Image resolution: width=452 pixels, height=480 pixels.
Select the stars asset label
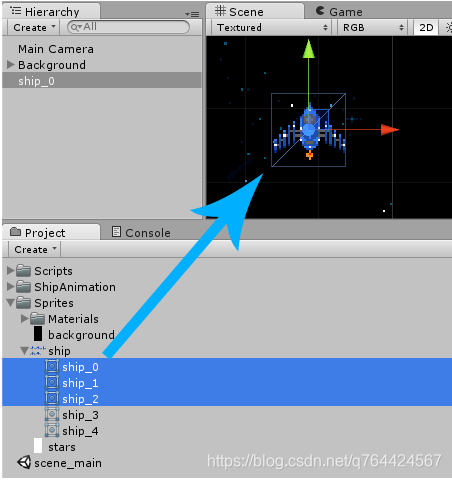tap(62, 447)
